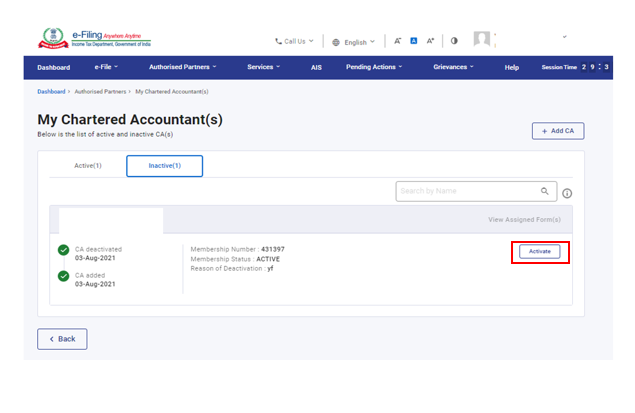Click the info icon beside search
The width and height of the screenshot is (635, 413).
[x=567, y=193]
